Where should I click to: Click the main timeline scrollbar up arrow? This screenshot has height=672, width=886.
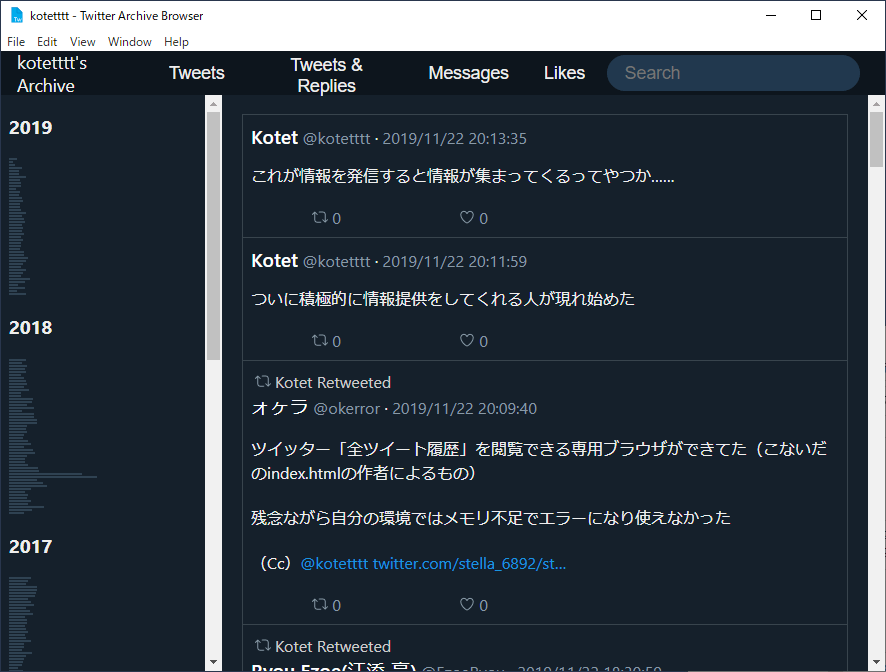click(x=876, y=104)
